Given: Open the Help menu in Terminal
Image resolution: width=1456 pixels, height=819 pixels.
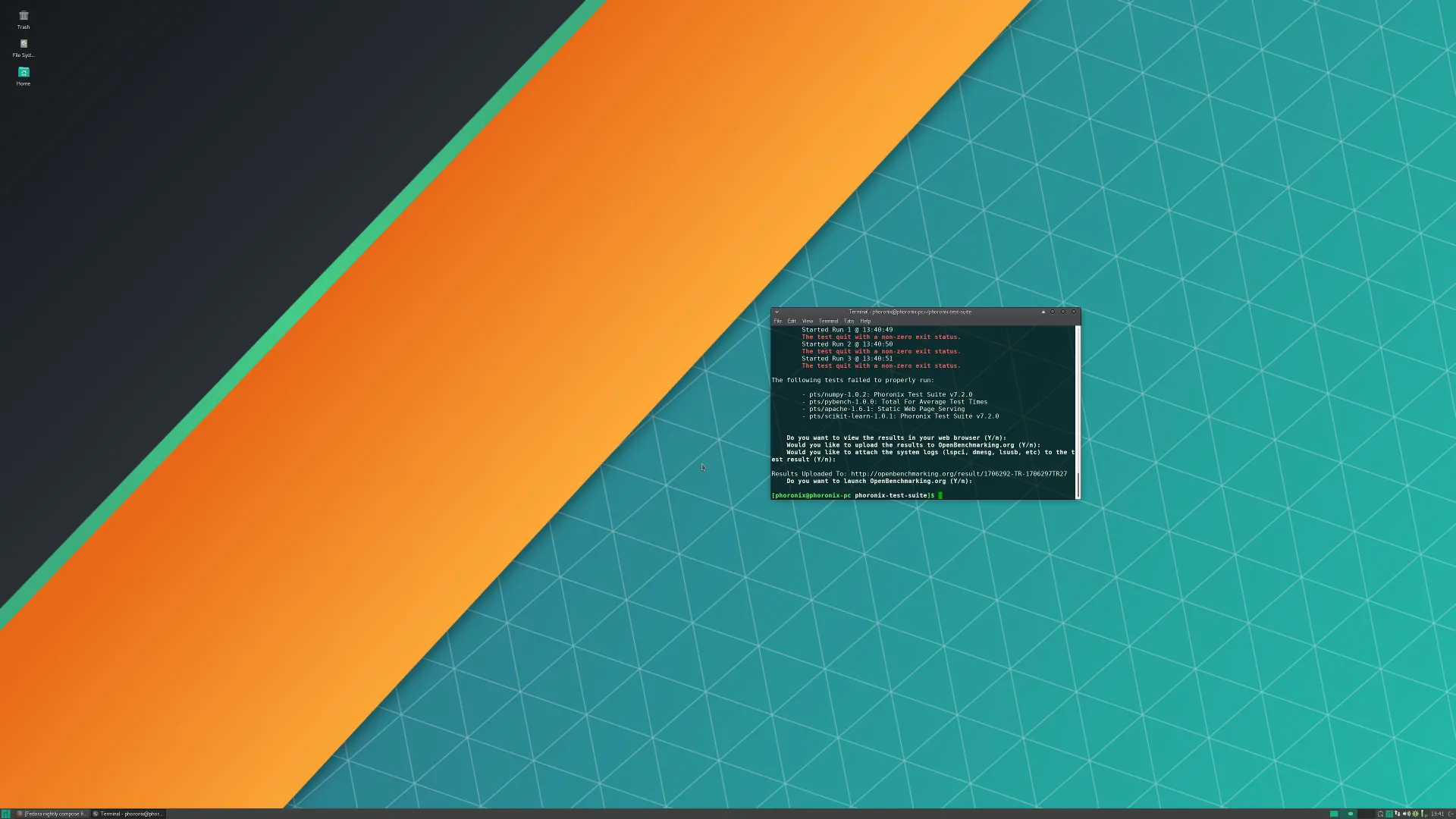Looking at the screenshot, I should click(865, 321).
